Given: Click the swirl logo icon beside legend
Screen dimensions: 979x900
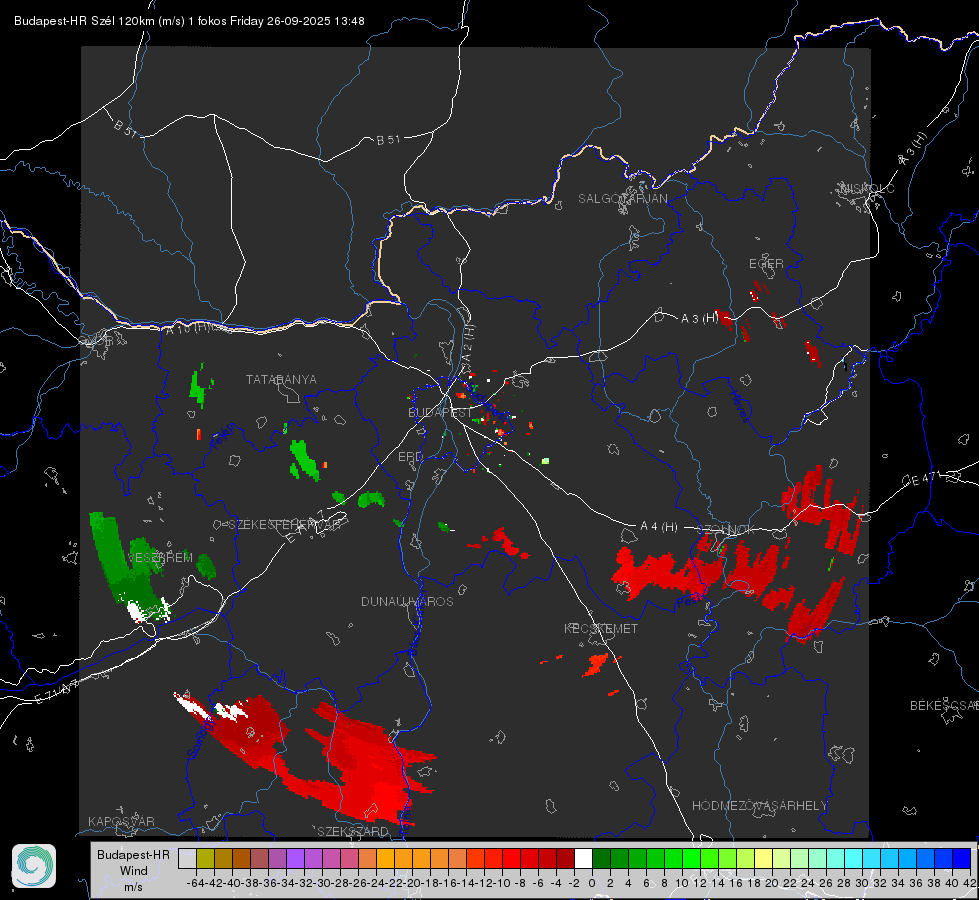Looking at the screenshot, I should tap(34, 866).
